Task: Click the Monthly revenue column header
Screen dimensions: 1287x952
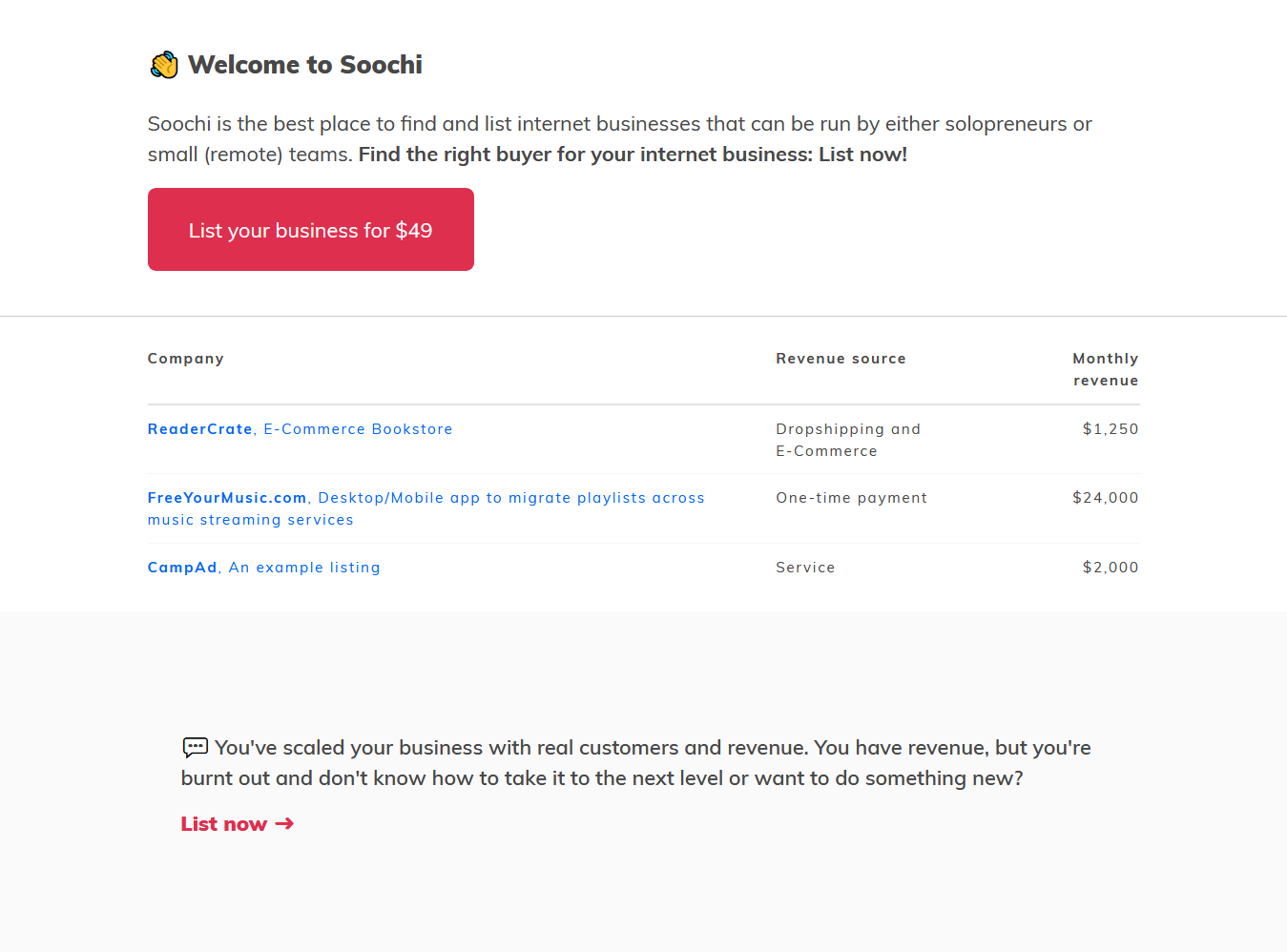Action: pyautogui.click(x=1105, y=369)
